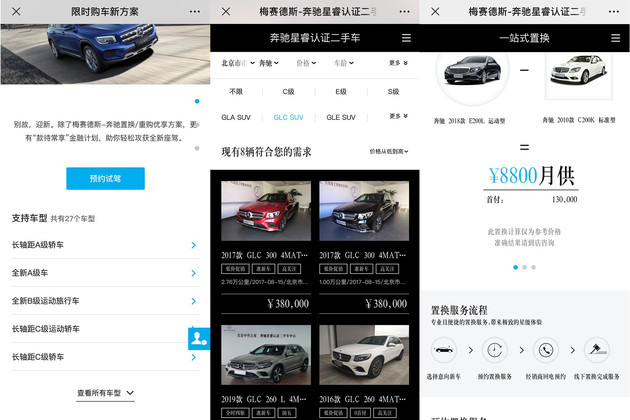
Task: Open the 价格 filter dropdown
Action: coord(306,63)
